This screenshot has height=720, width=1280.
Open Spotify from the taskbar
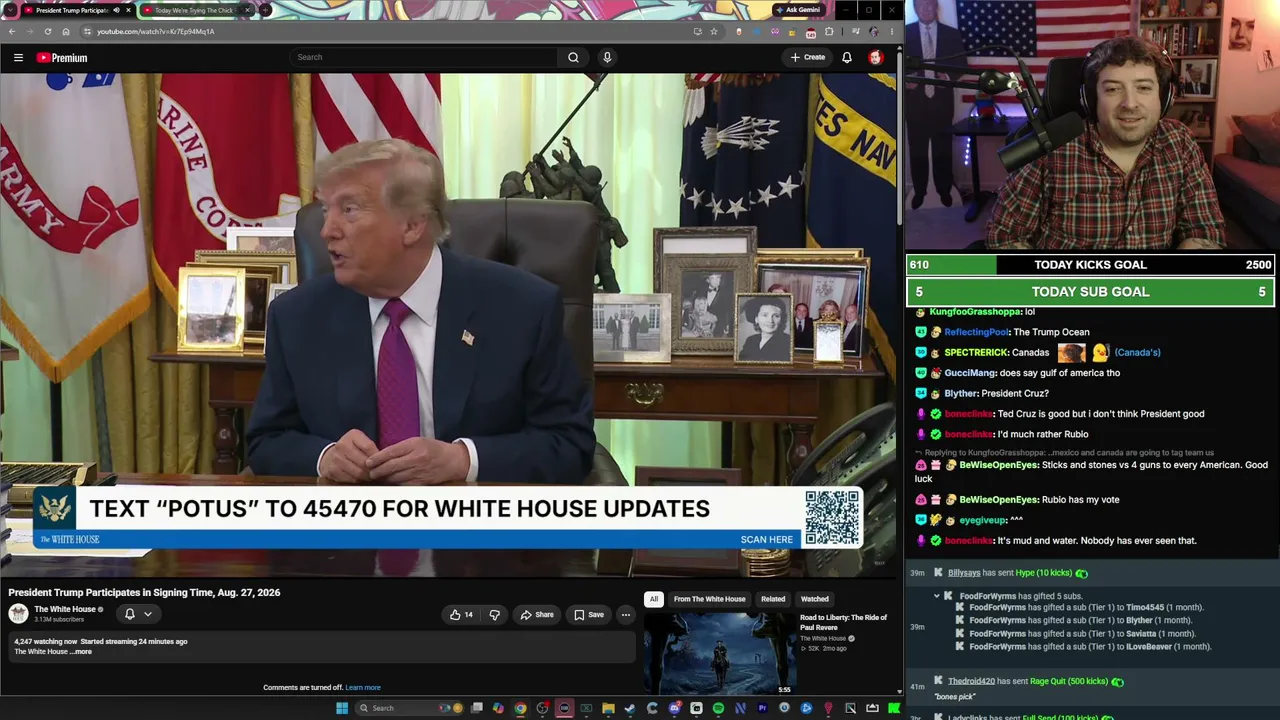(x=718, y=708)
